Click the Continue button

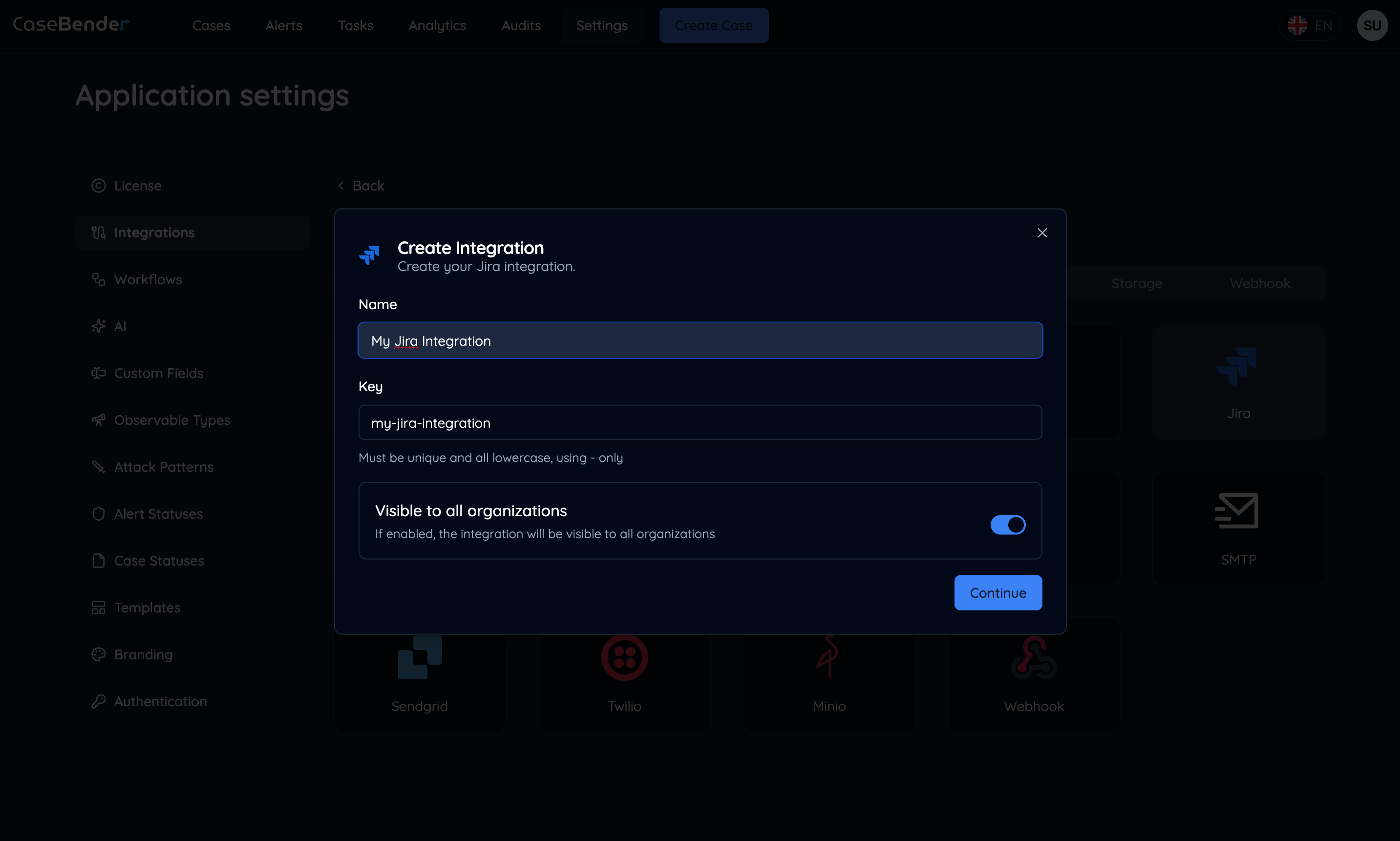pyautogui.click(x=997, y=592)
